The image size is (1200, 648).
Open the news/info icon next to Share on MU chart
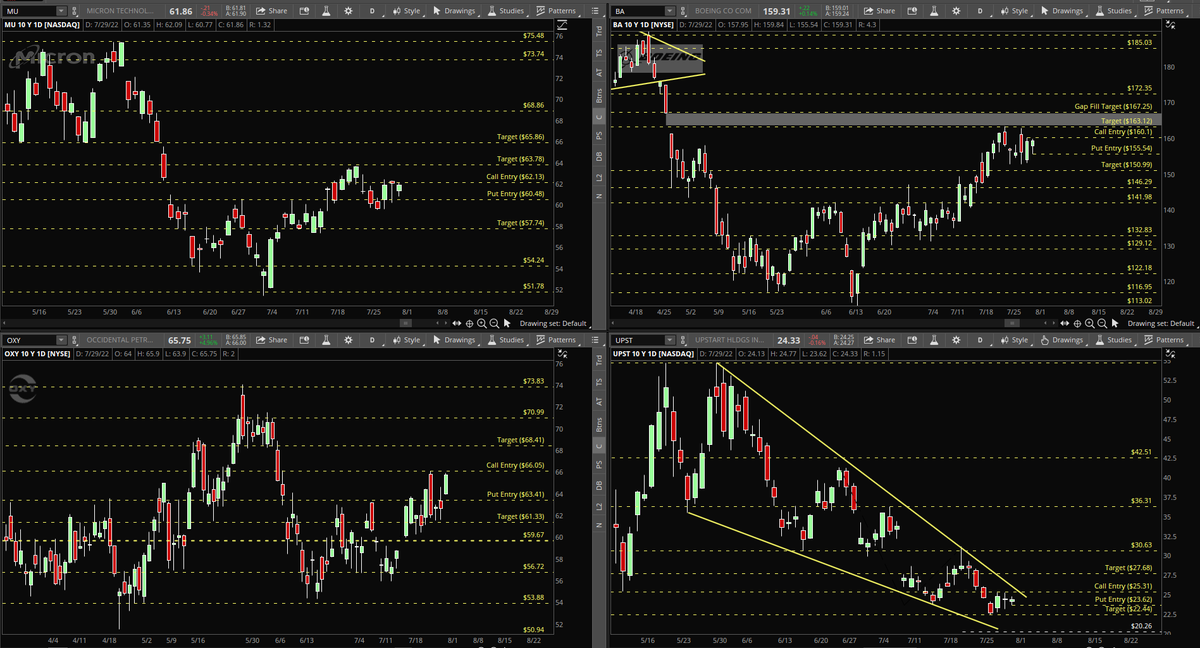coord(304,10)
